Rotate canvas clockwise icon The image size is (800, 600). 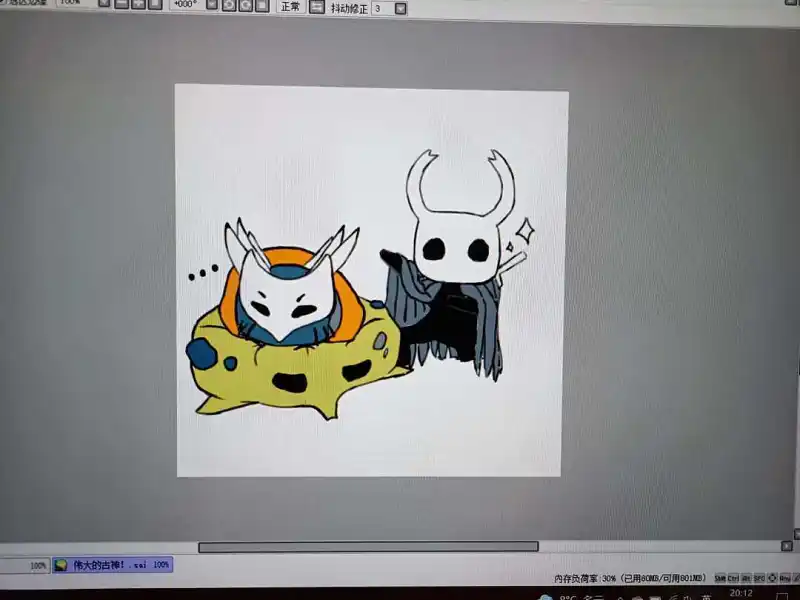(x=245, y=6)
